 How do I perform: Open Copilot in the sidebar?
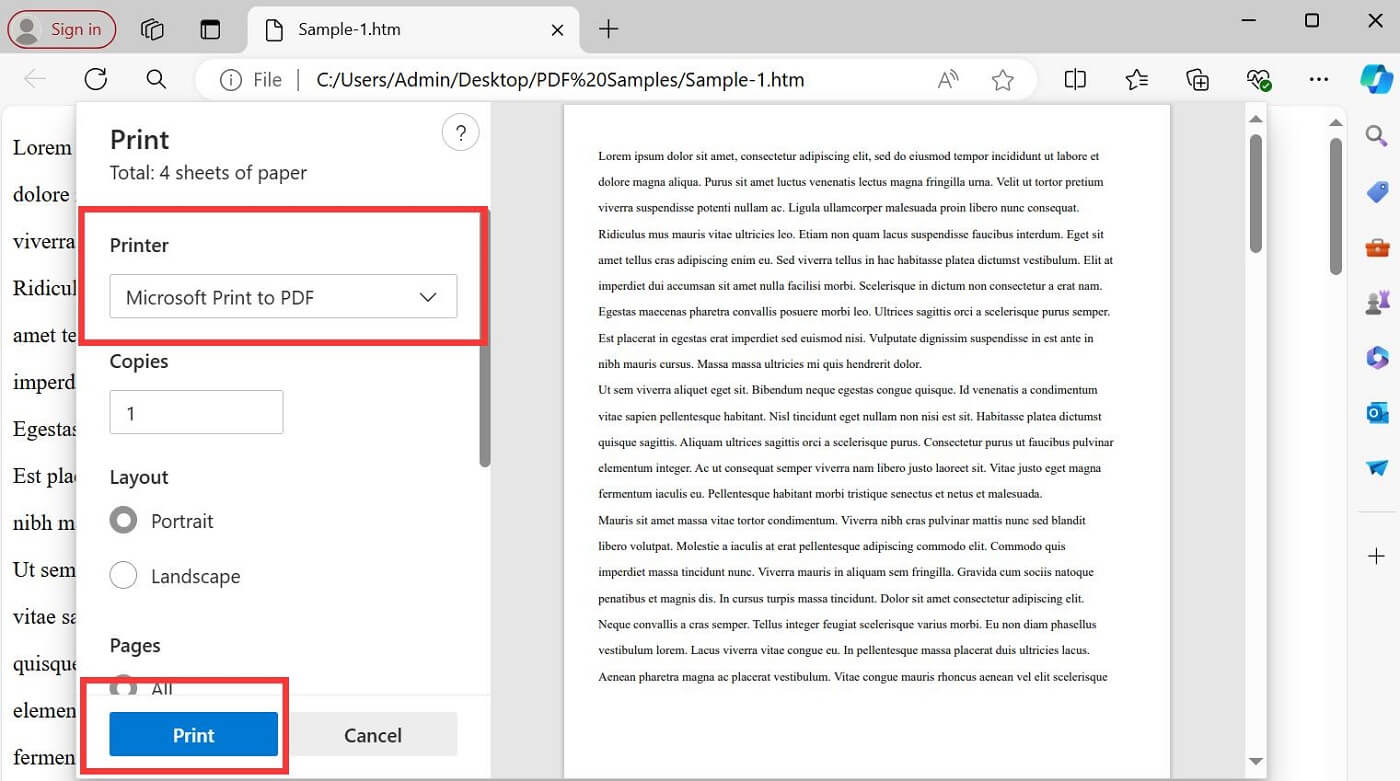(1377, 78)
